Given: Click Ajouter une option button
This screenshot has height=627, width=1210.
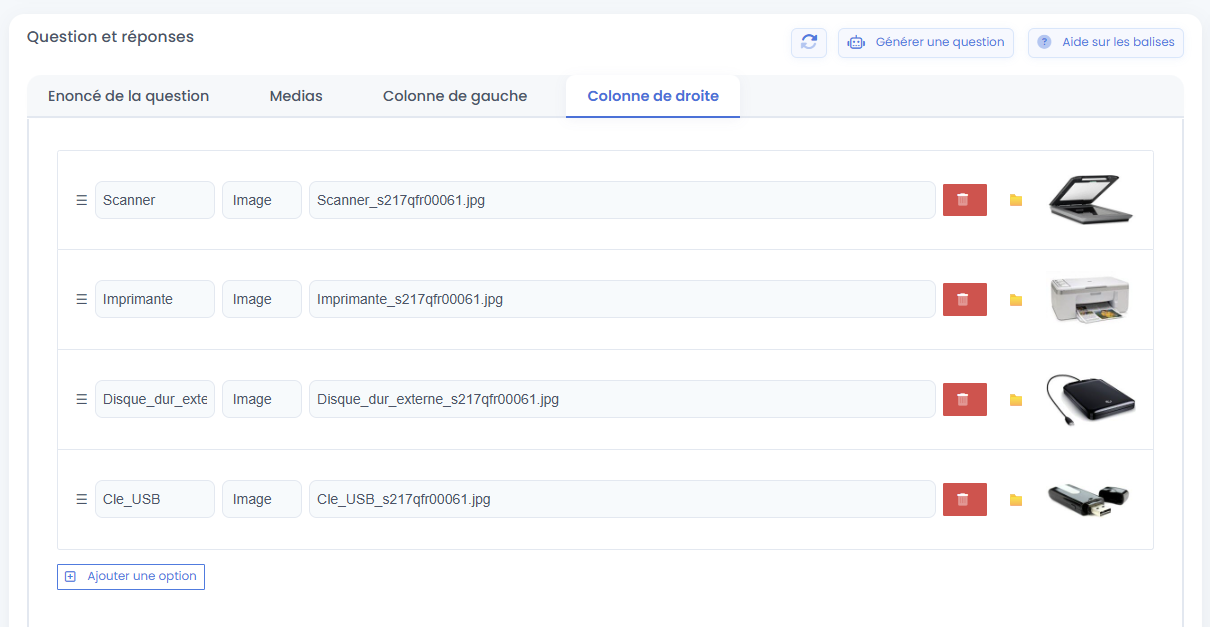Looking at the screenshot, I should coord(131,577).
